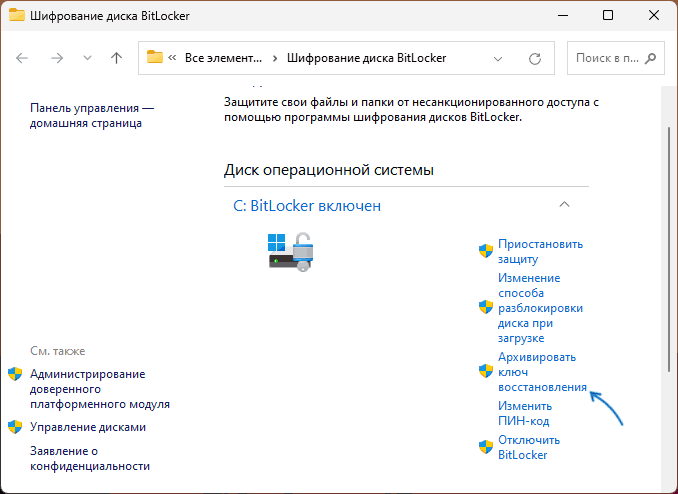Open "Управление дисками" link

(x=88, y=427)
